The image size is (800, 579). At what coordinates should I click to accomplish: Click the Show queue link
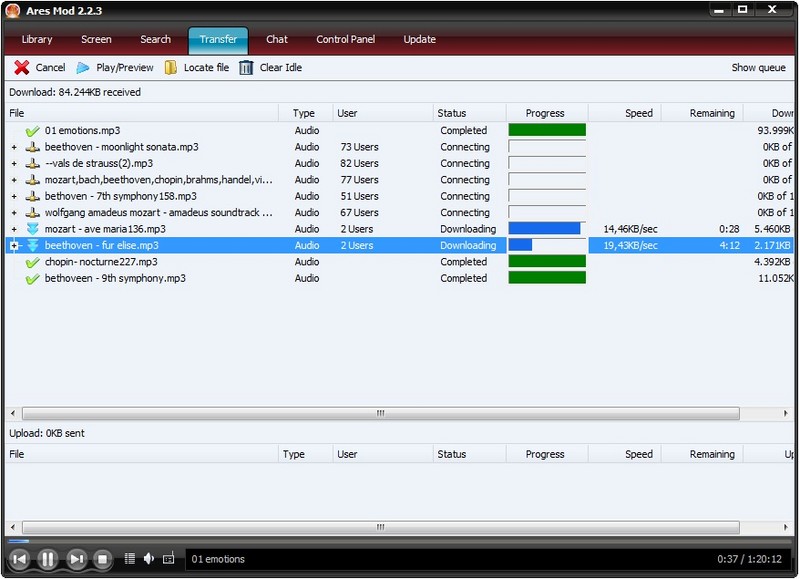coord(758,68)
